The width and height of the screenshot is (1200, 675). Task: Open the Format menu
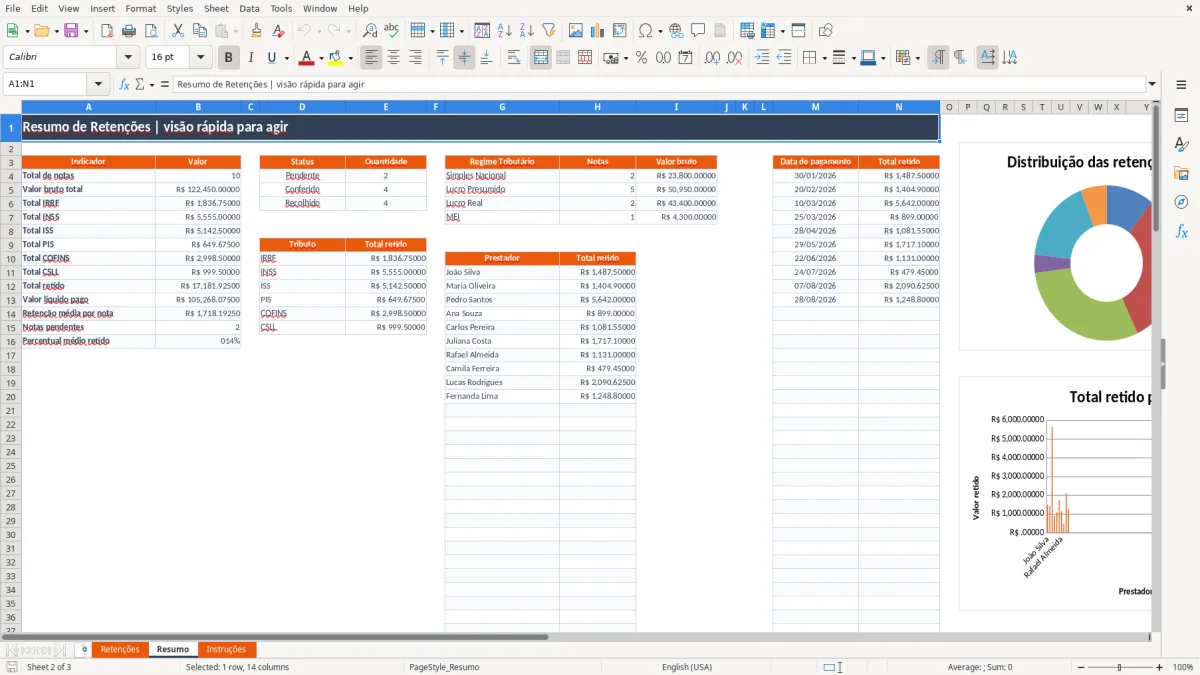[x=140, y=8]
